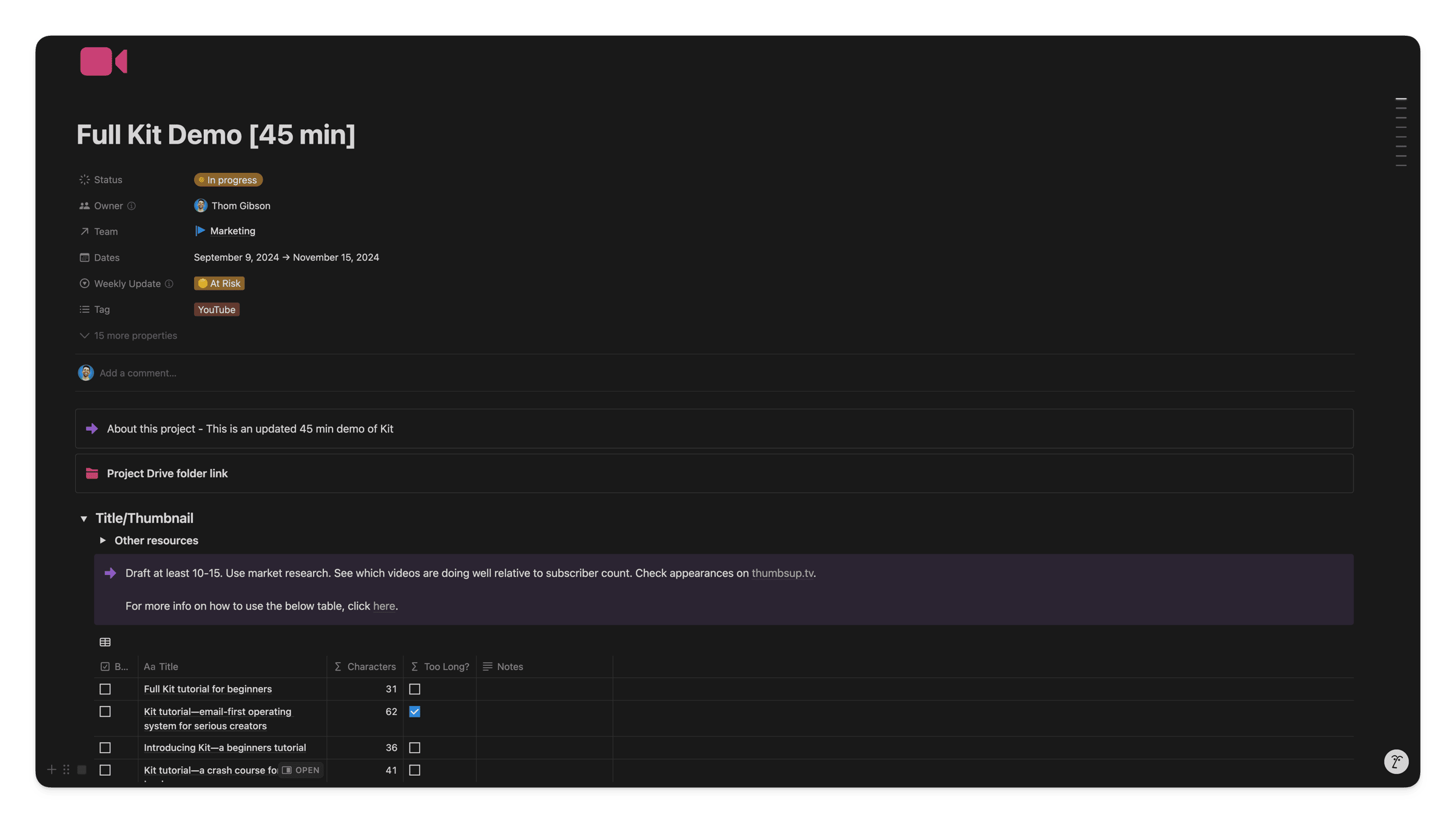The height and width of the screenshot is (823, 1456).
Task: Collapse the Title/Thumbnail toggle
Action: (84, 519)
